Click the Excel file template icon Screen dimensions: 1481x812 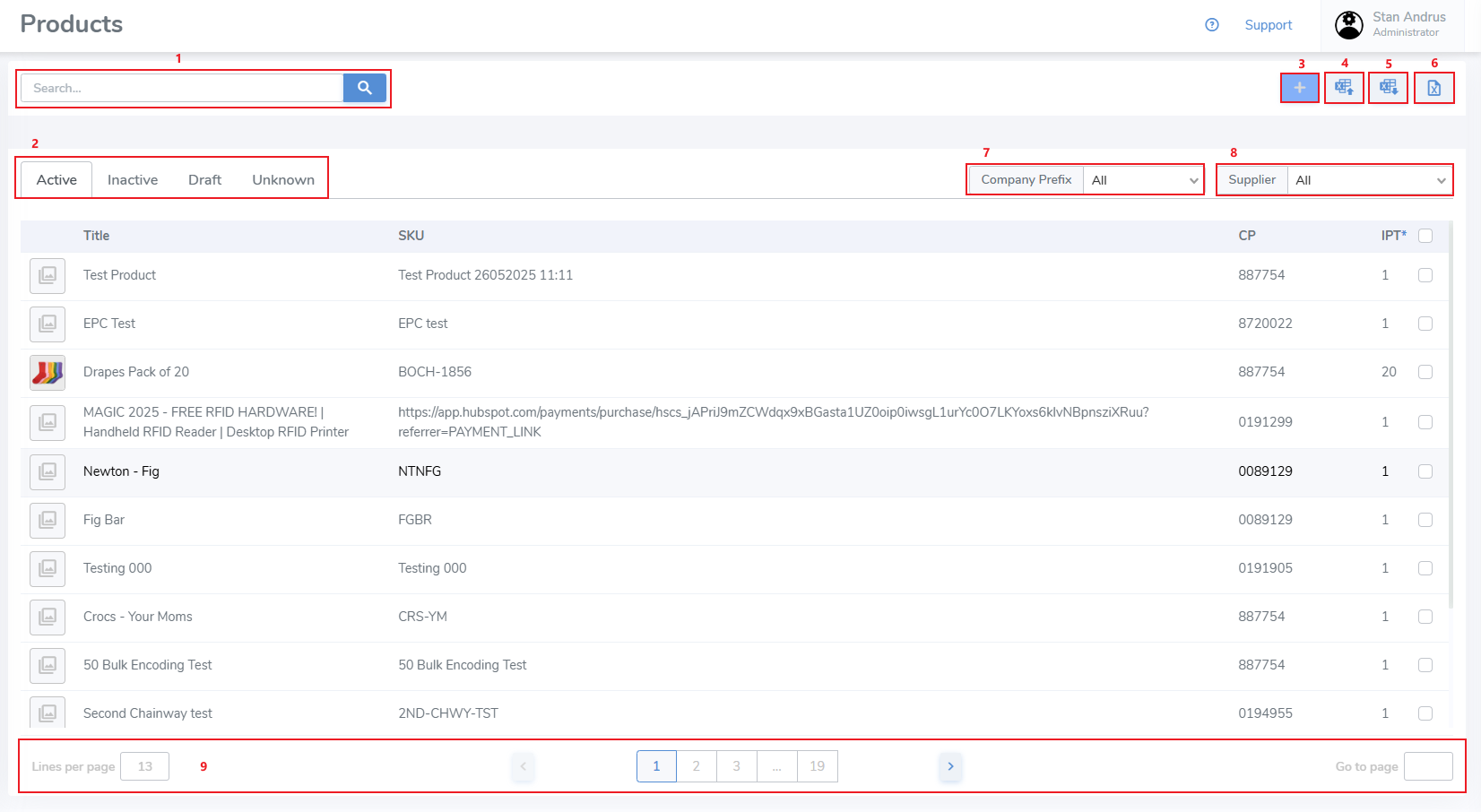coord(1433,88)
